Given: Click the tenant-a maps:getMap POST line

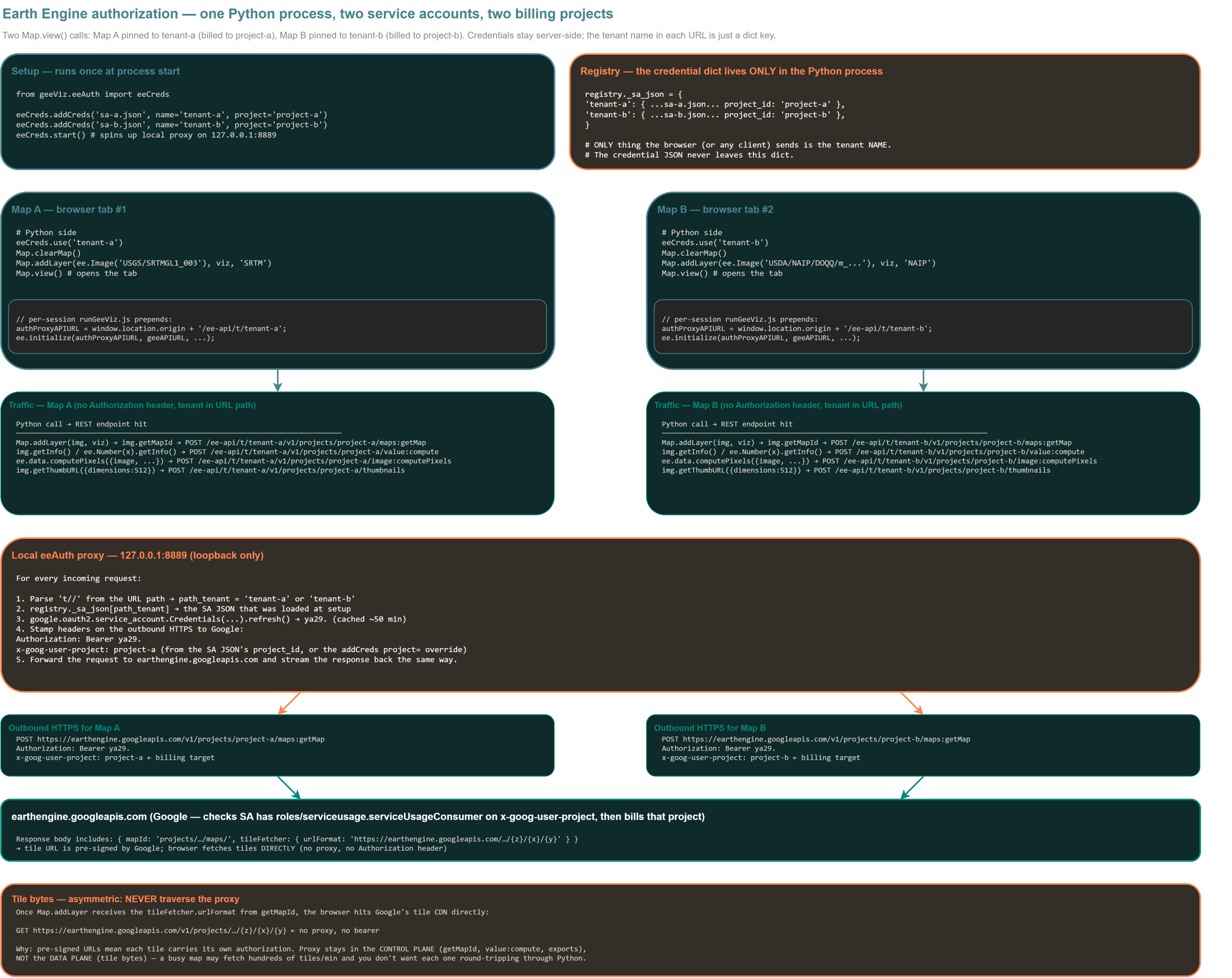Looking at the screenshot, I should pyautogui.click(x=221, y=443).
